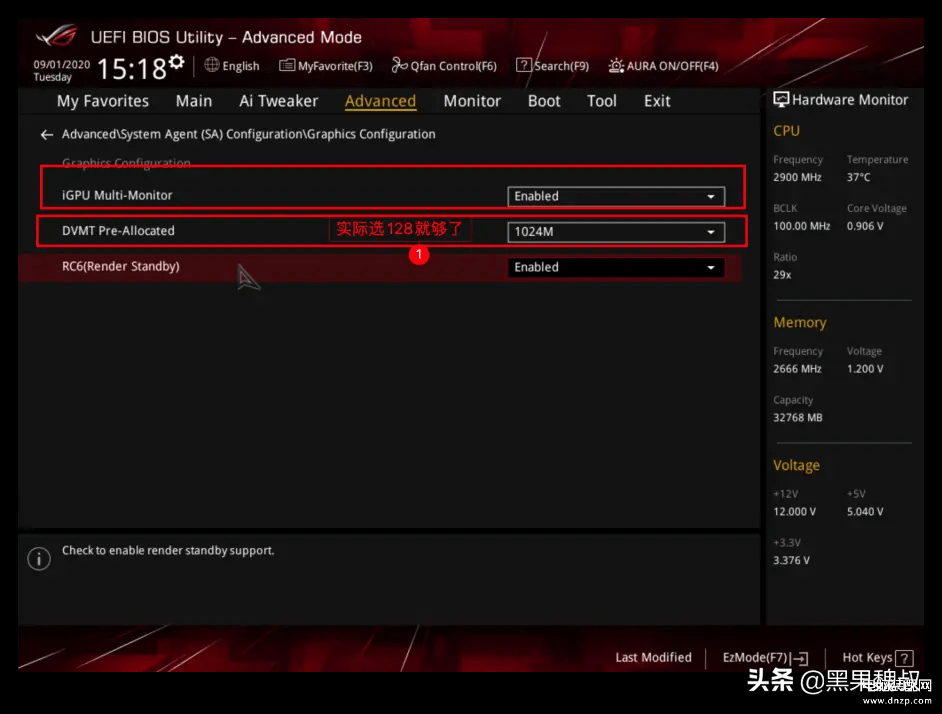
Task: Switch to the Tool tab
Action: 602,101
